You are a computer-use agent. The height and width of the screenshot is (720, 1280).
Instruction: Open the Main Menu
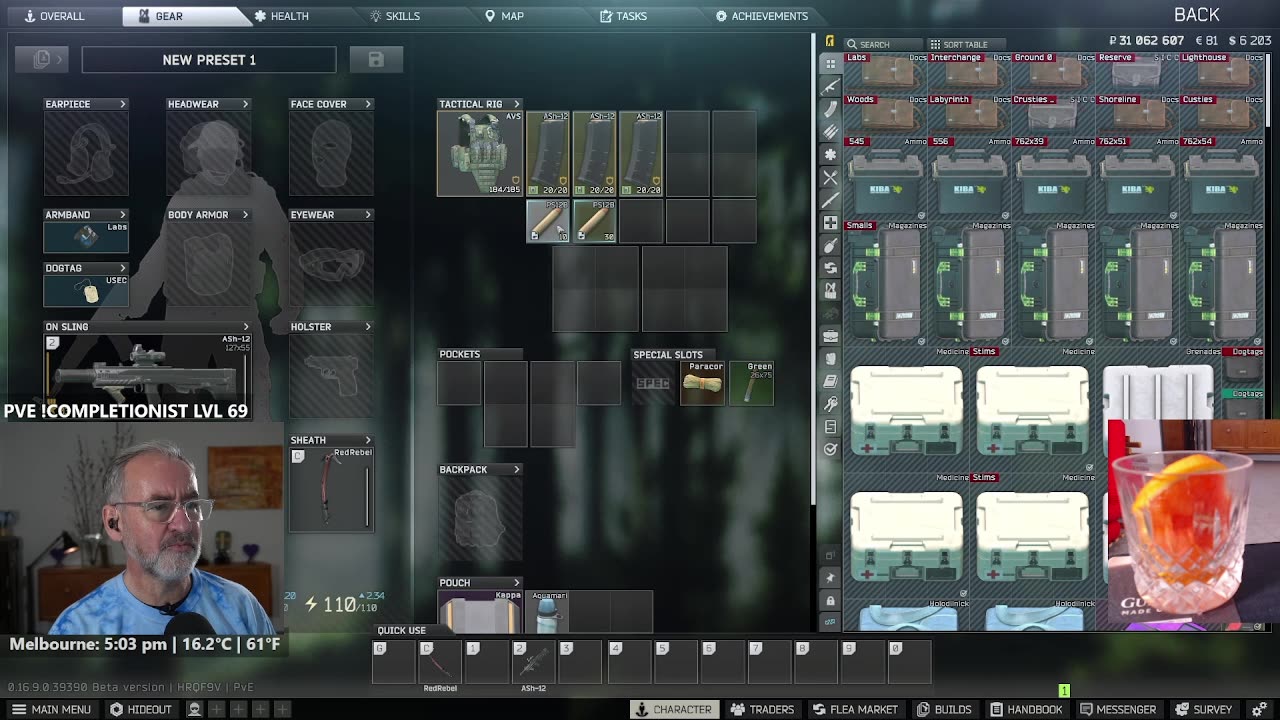(51, 709)
